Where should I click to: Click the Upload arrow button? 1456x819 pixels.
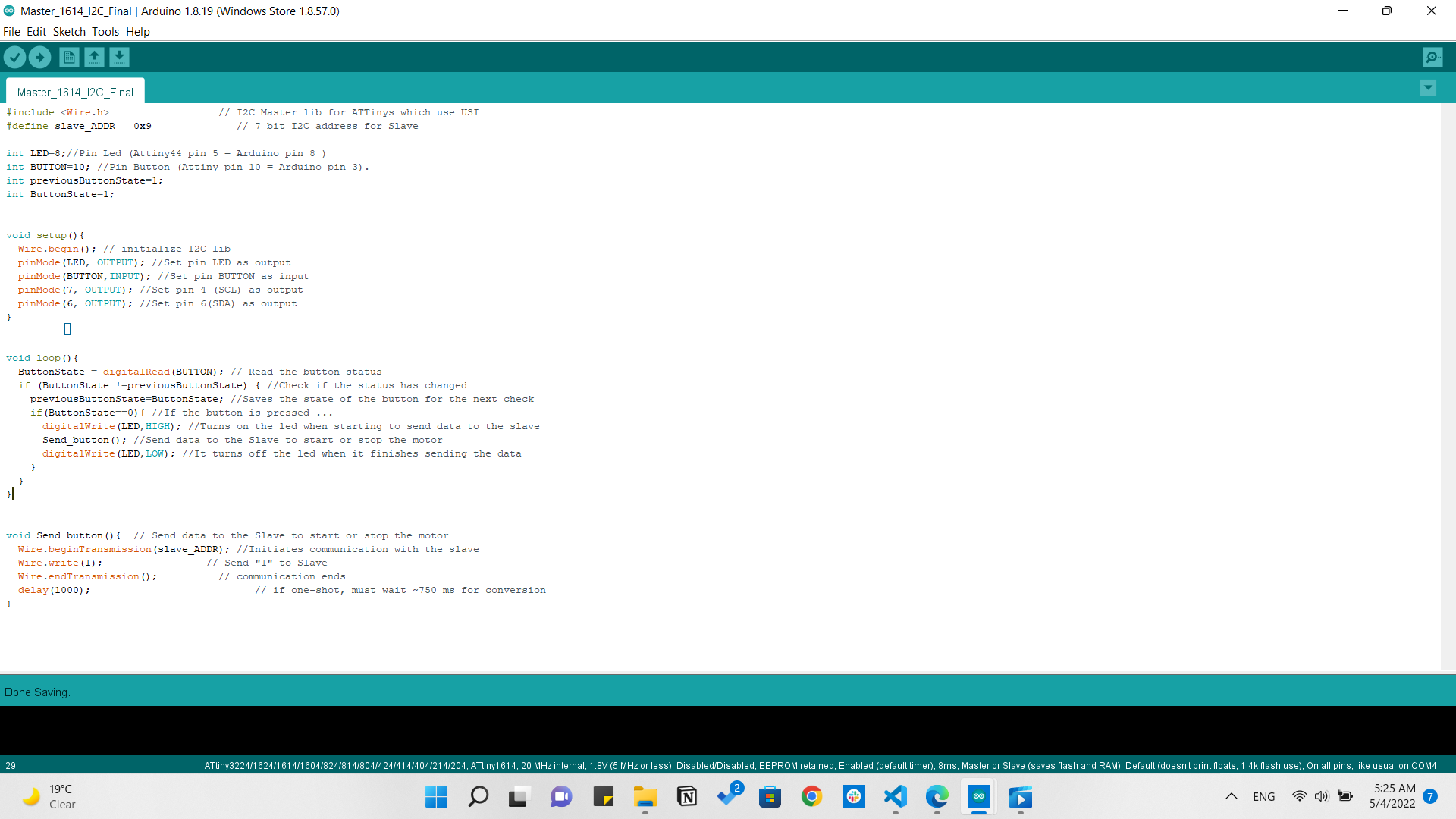click(x=39, y=57)
